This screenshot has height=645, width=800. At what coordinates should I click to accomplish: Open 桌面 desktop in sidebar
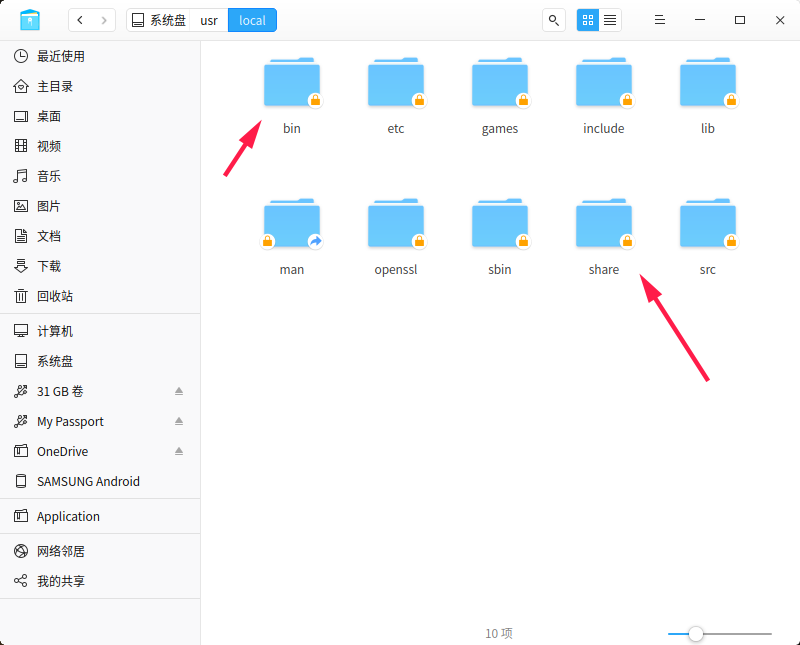[100, 116]
